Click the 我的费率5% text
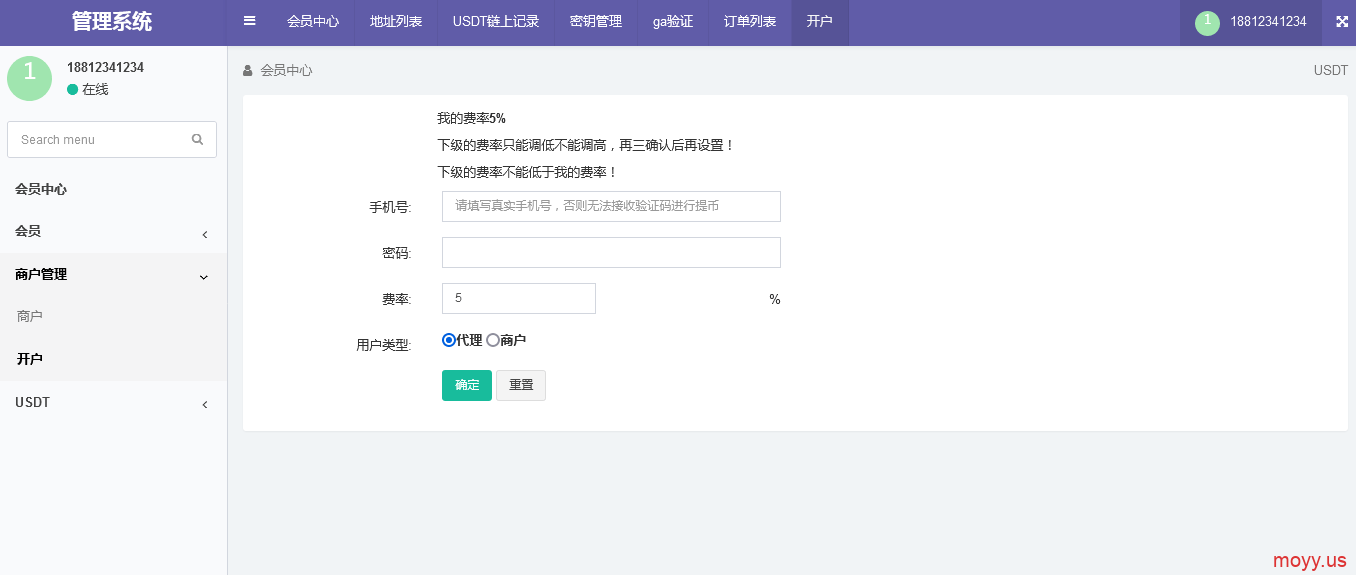This screenshot has width=1356, height=575. click(x=471, y=118)
